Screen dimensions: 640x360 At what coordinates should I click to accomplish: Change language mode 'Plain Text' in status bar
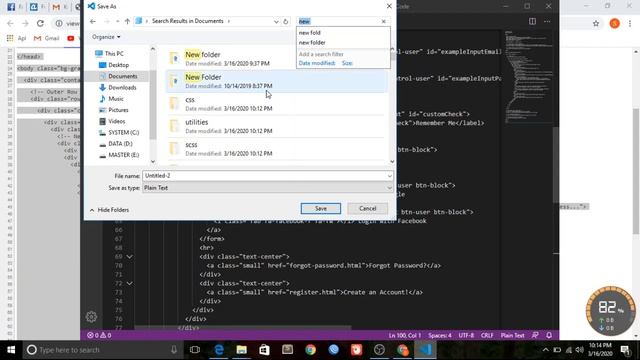click(x=512, y=335)
